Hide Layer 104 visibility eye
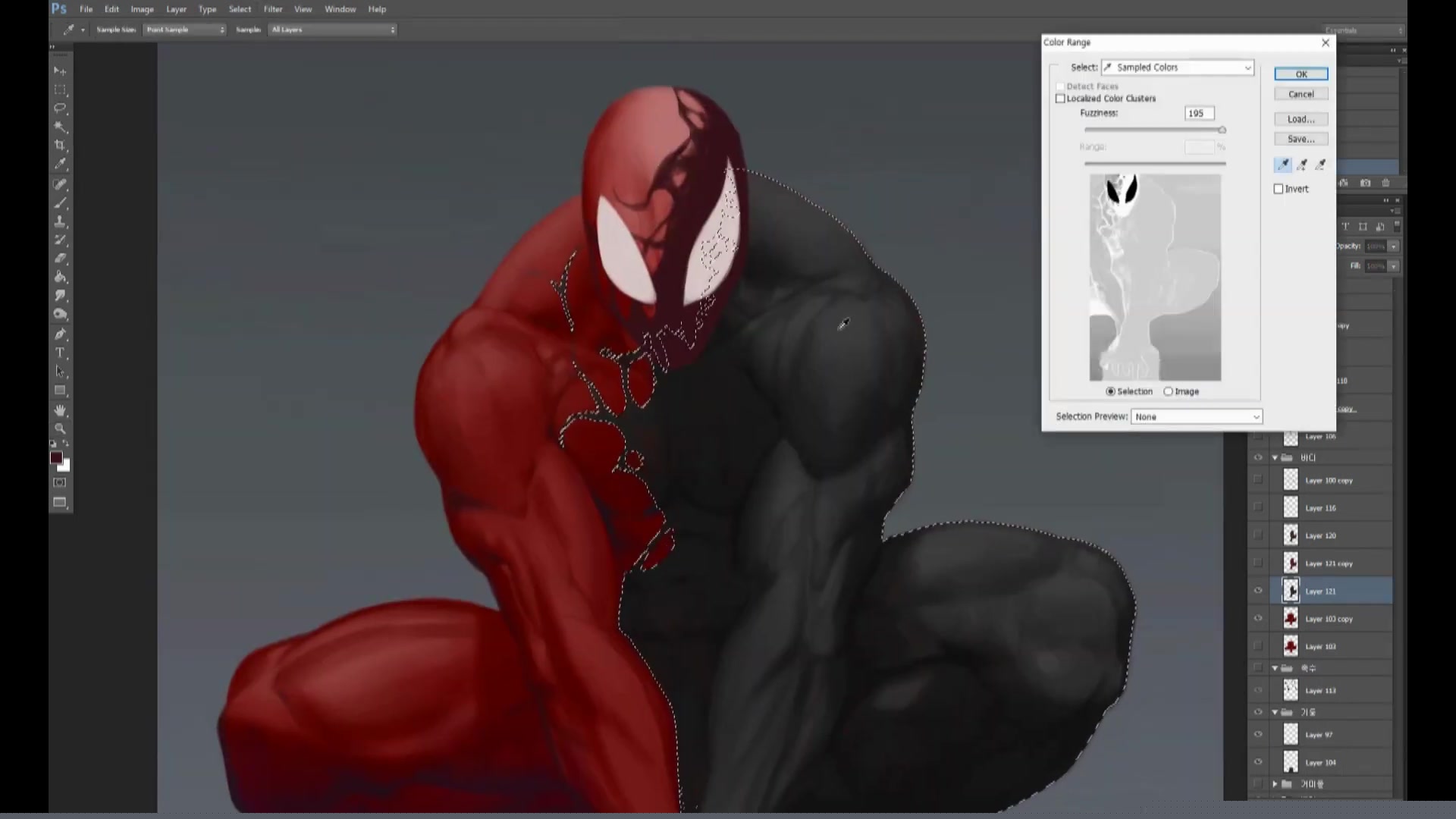Image resolution: width=1456 pixels, height=819 pixels. pos(1258,762)
